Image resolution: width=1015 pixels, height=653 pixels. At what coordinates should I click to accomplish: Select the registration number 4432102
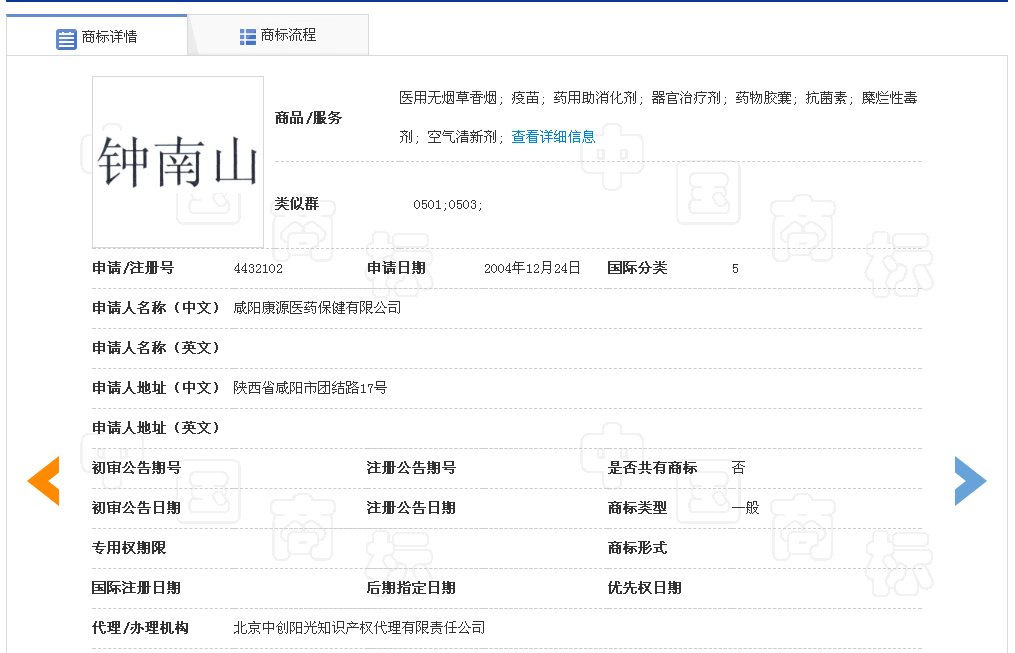pos(258,268)
